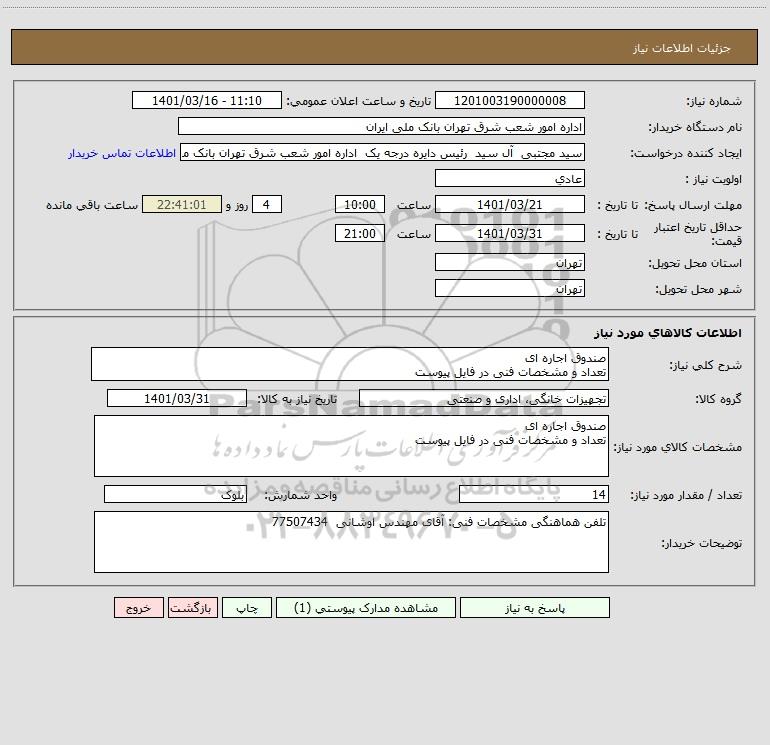Click the 'مهلت ارسال پاسخ: تا تاریخ :' label
770x745 pixels.
click(x=670, y=205)
